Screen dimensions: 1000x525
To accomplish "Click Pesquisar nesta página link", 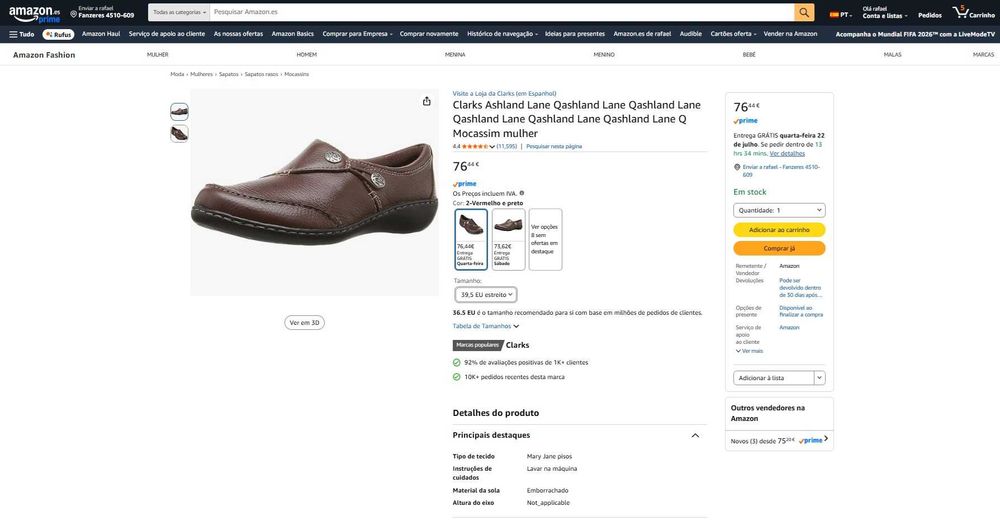I will (x=554, y=147).
